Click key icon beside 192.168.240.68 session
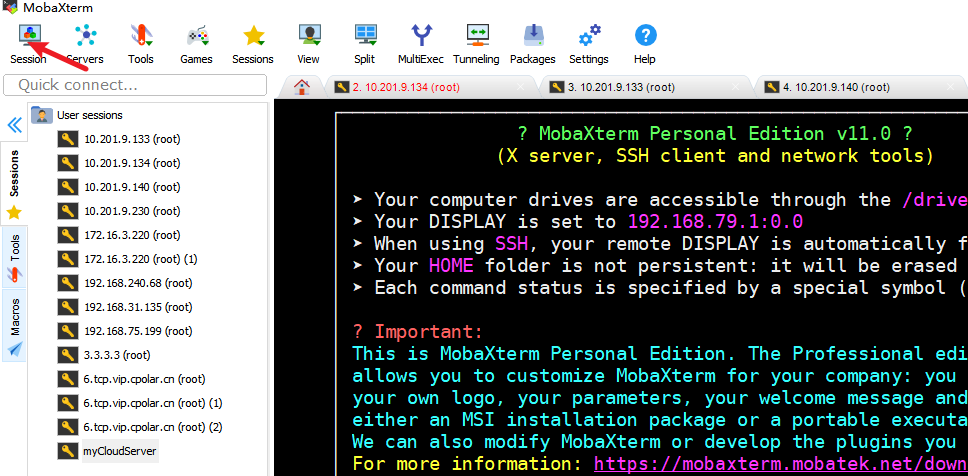 (x=67, y=283)
